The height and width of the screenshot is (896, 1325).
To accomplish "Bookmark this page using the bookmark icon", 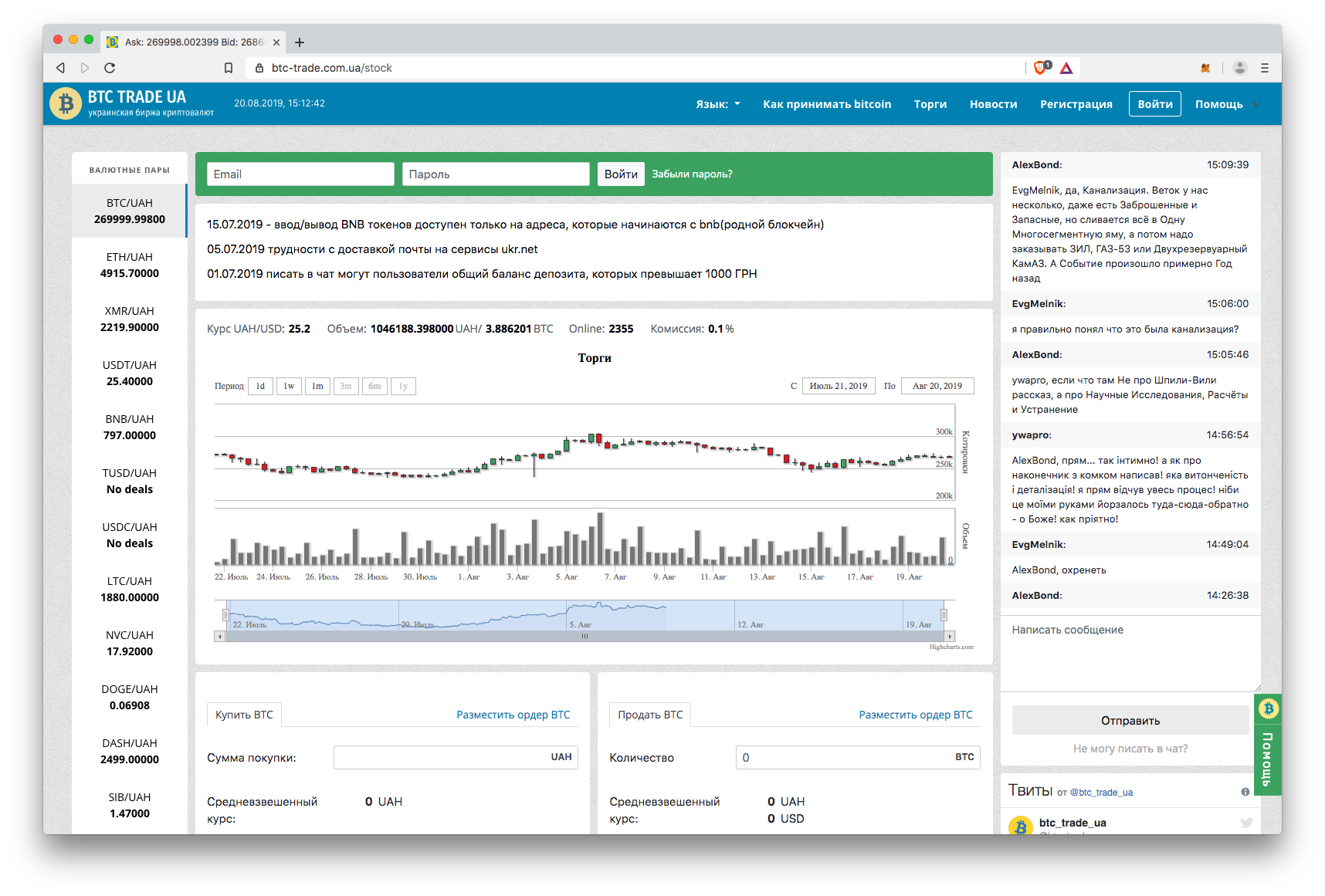I will 229,68.
